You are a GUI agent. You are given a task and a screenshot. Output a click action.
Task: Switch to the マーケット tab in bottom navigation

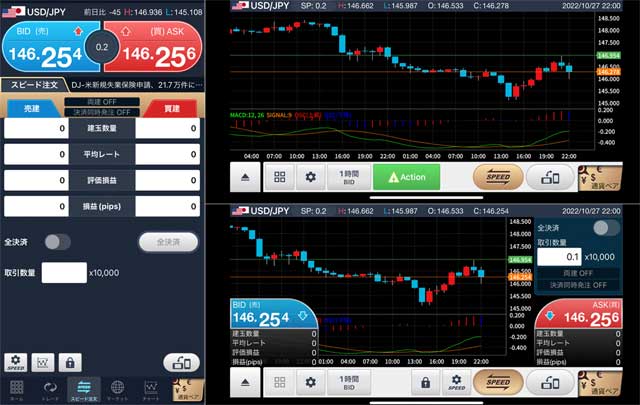click(117, 390)
